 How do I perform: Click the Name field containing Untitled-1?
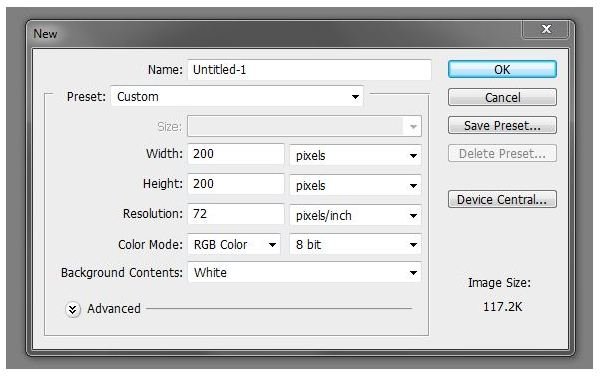click(309, 70)
